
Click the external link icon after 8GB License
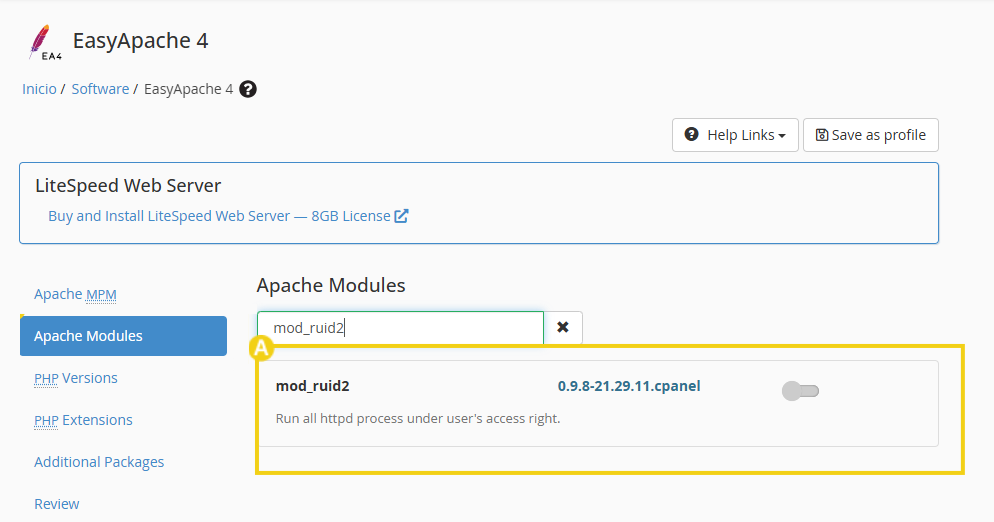[401, 216]
